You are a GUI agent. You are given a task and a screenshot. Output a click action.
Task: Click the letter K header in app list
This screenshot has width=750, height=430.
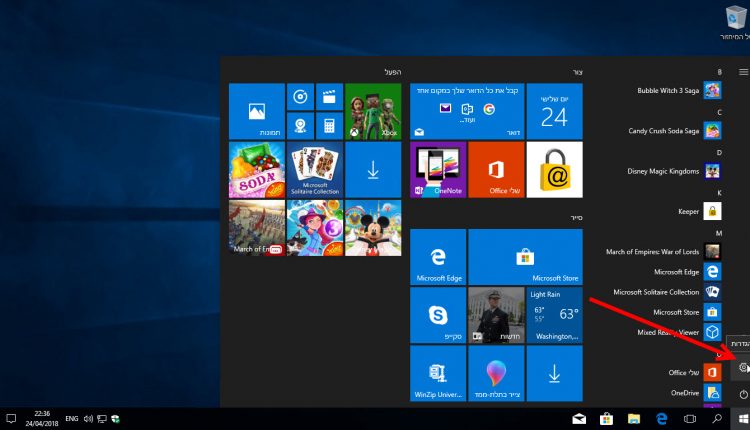pos(719,193)
